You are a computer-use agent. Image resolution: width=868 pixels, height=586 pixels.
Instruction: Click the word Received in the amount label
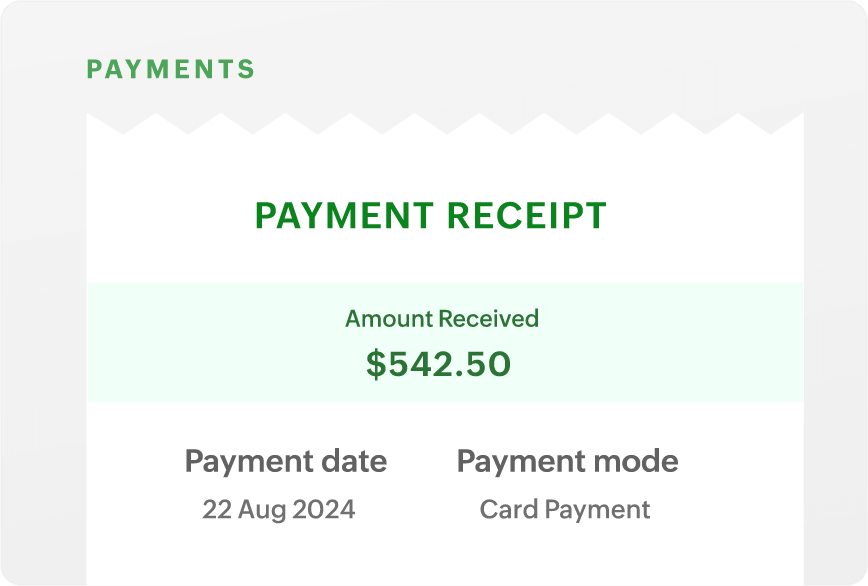(489, 319)
